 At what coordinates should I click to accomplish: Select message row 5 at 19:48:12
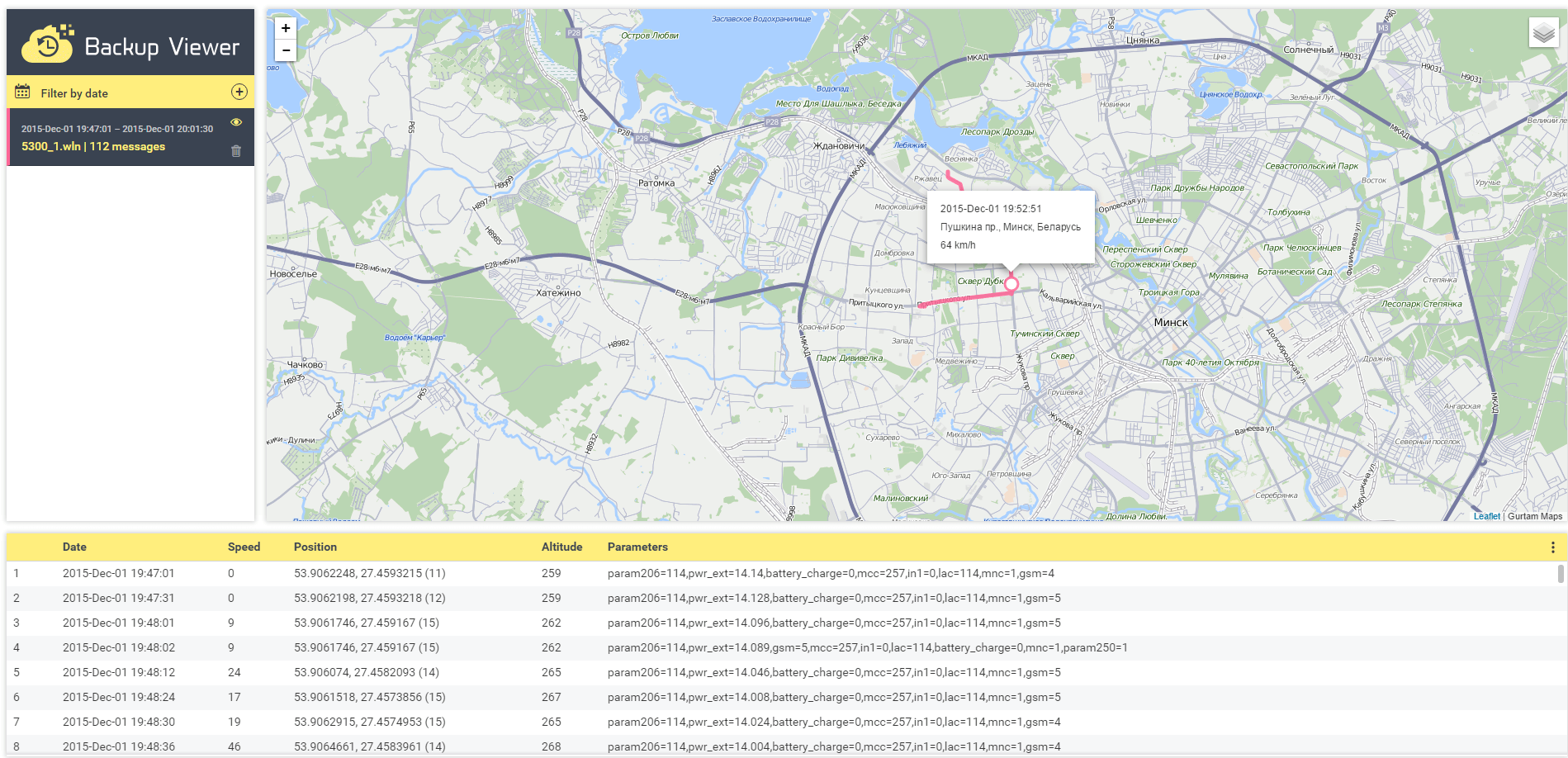point(118,672)
